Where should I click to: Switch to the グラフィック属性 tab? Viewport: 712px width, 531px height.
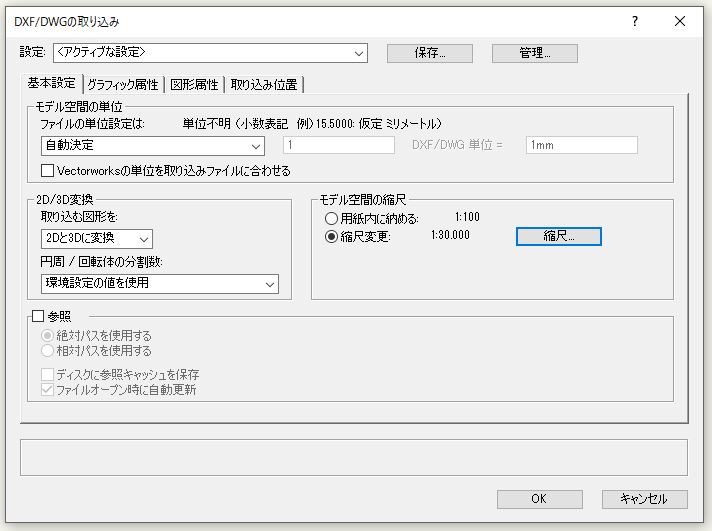[x=123, y=84]
